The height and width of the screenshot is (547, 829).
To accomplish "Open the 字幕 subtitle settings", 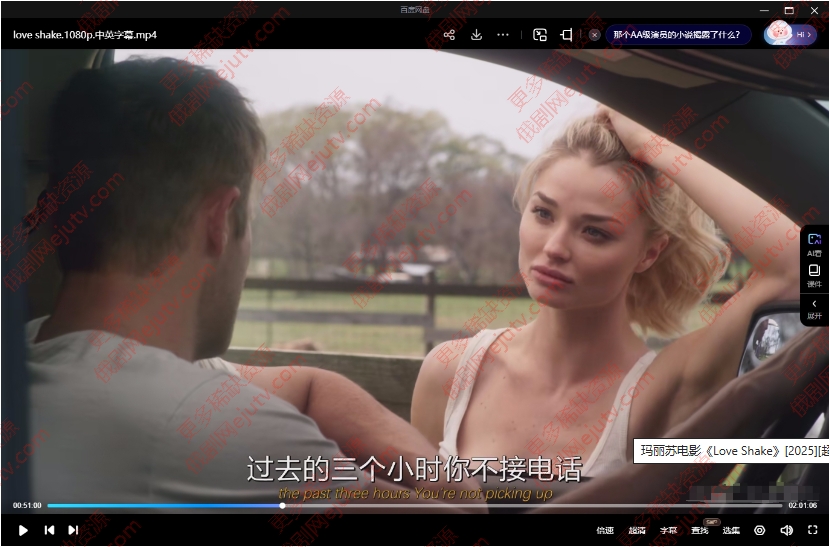I will [x=668, y=531].
